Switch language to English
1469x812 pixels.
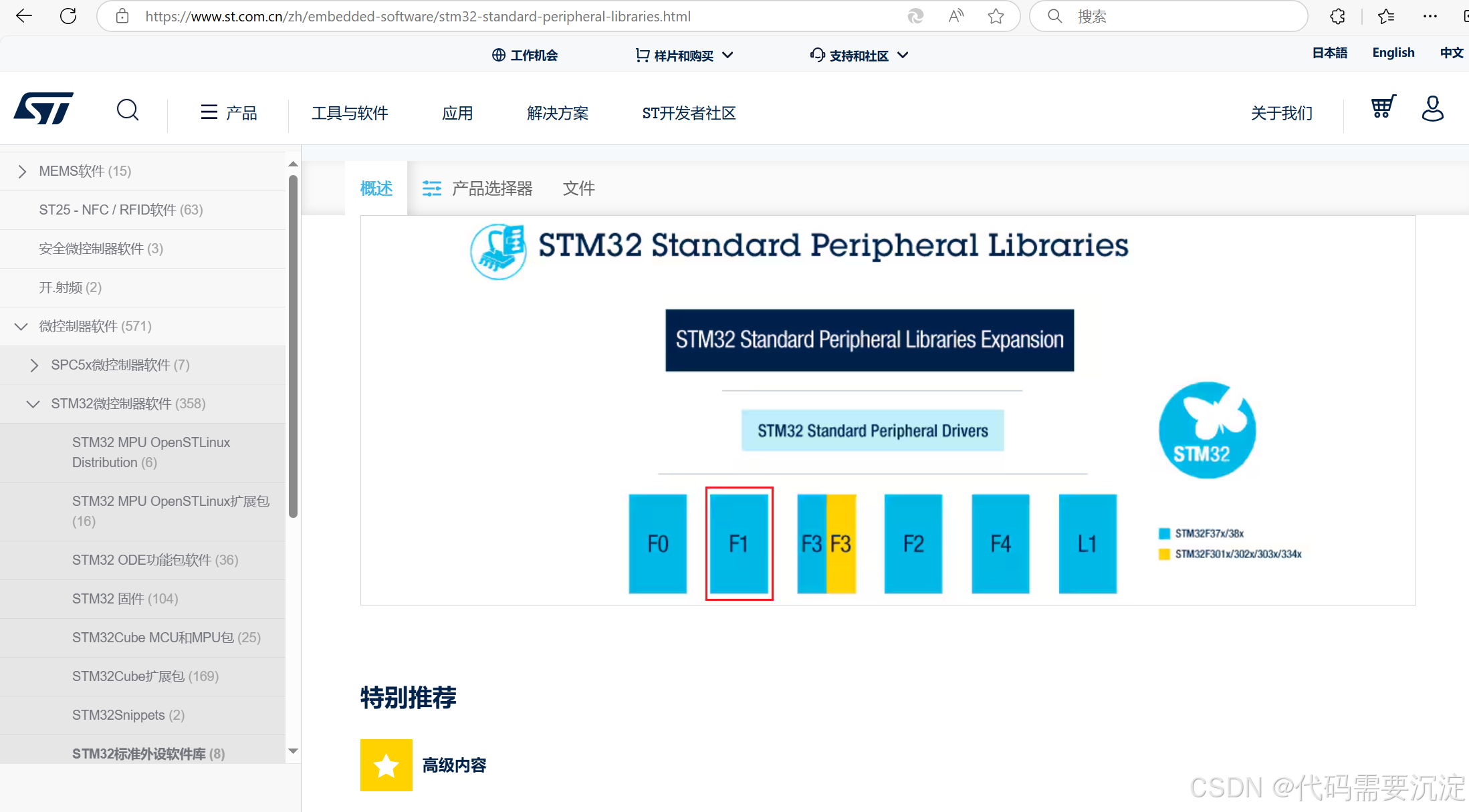pyautogui.click(x=1393, y=53)
